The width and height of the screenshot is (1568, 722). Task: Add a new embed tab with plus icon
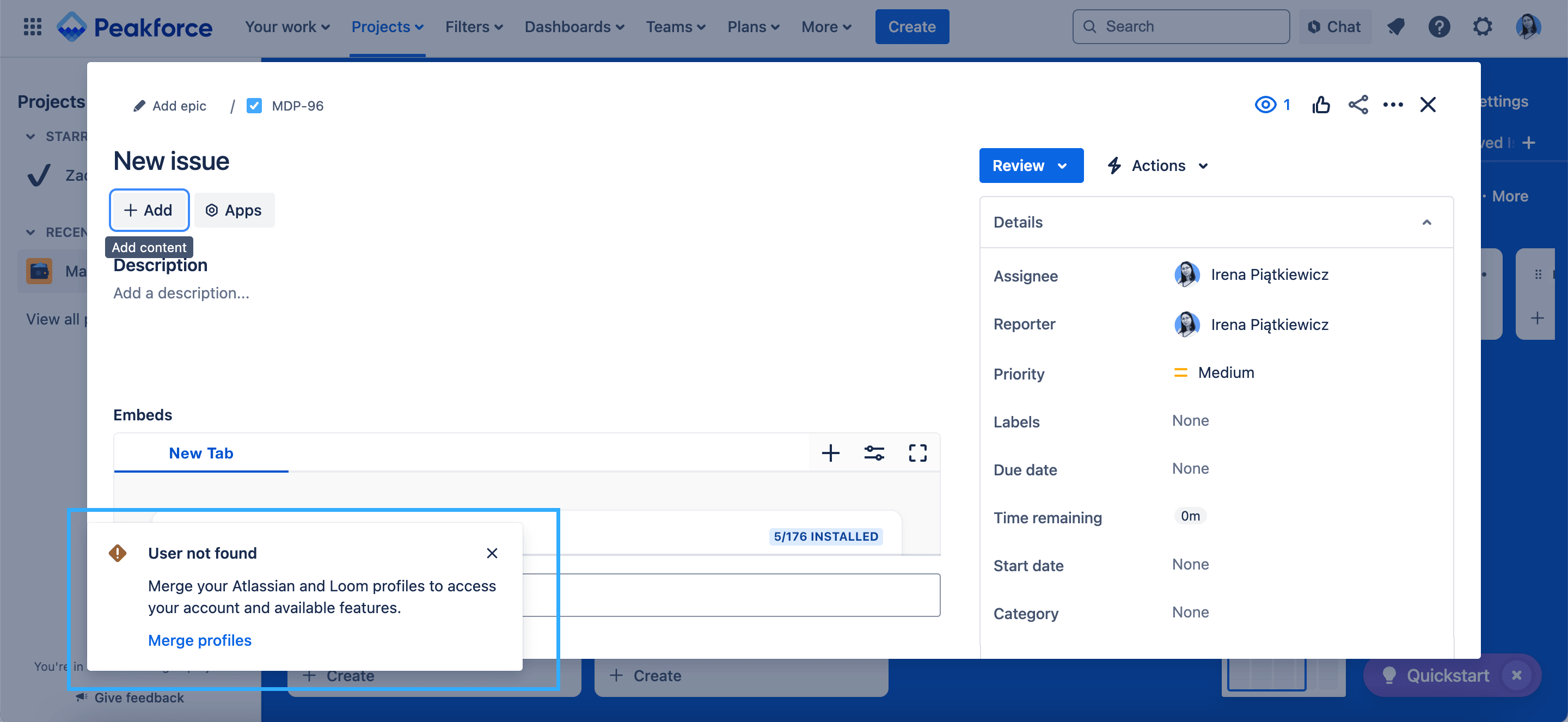[x=830, y=453]
